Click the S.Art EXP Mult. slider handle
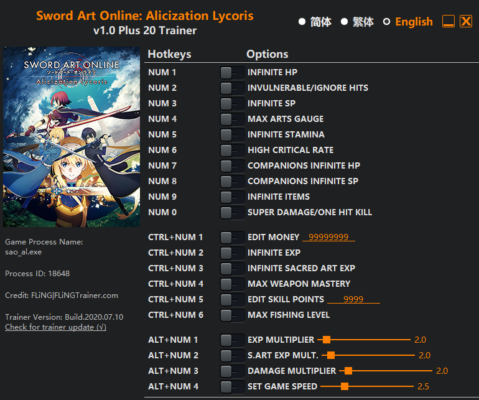 (x=331, y=355)
